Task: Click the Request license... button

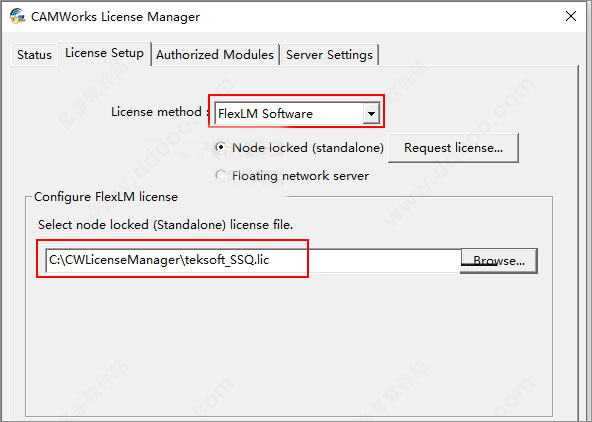Action: tap(453, 148)
